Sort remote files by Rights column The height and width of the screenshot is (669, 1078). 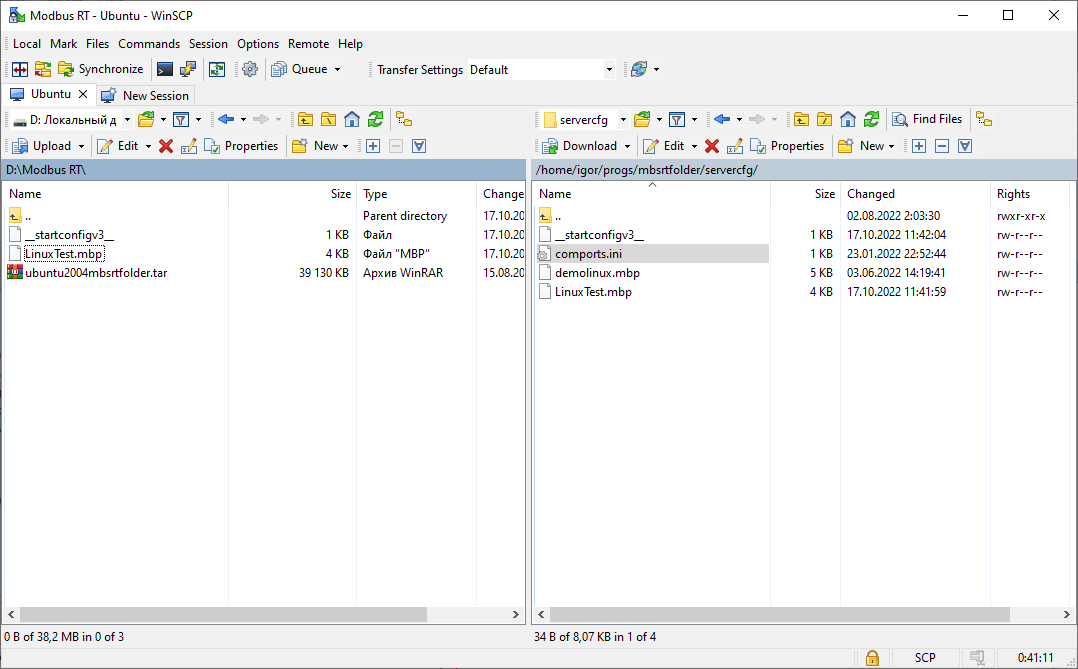click(x=1013, y=194)
